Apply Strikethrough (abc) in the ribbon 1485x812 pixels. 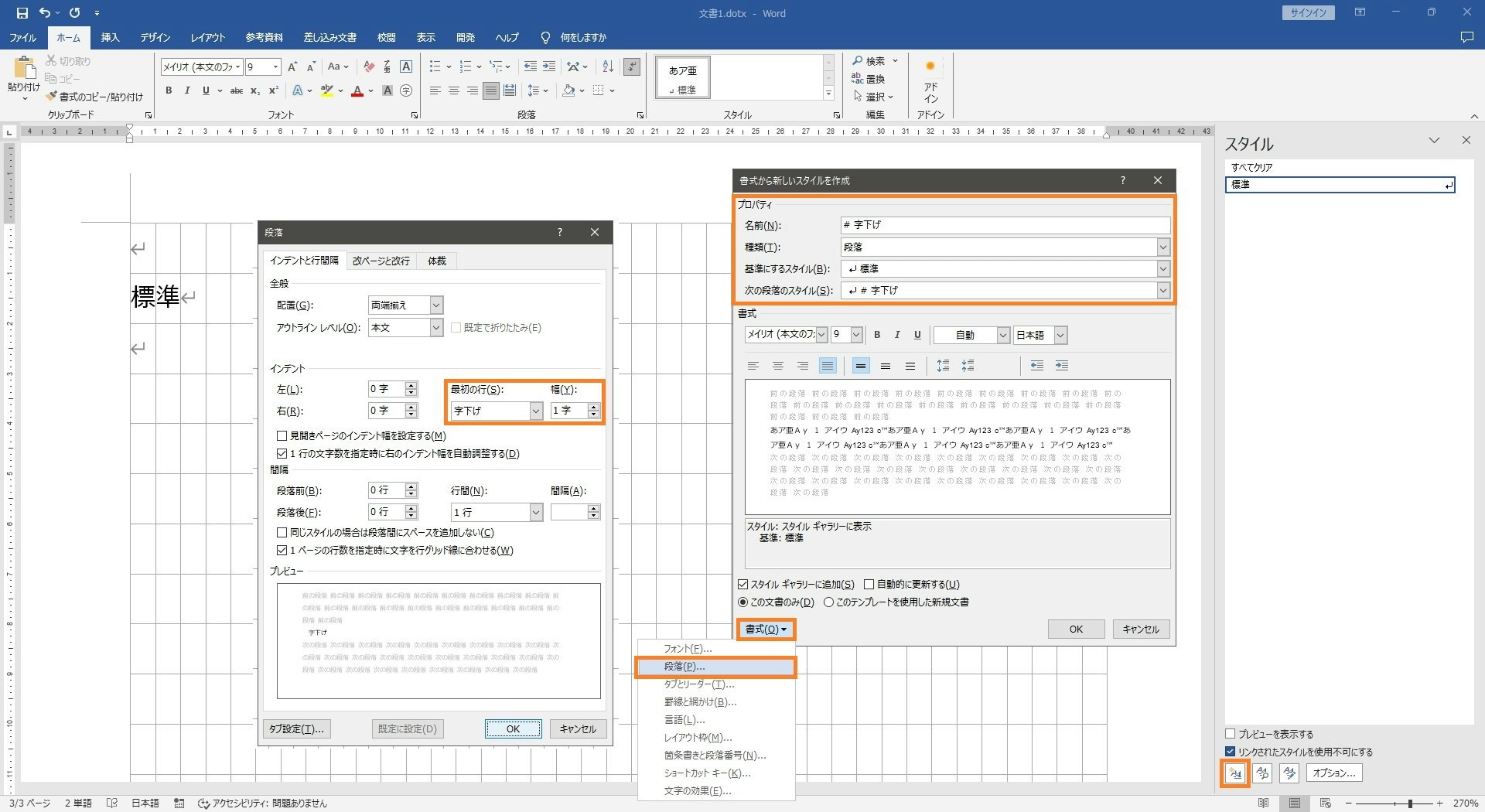(237, 90)
